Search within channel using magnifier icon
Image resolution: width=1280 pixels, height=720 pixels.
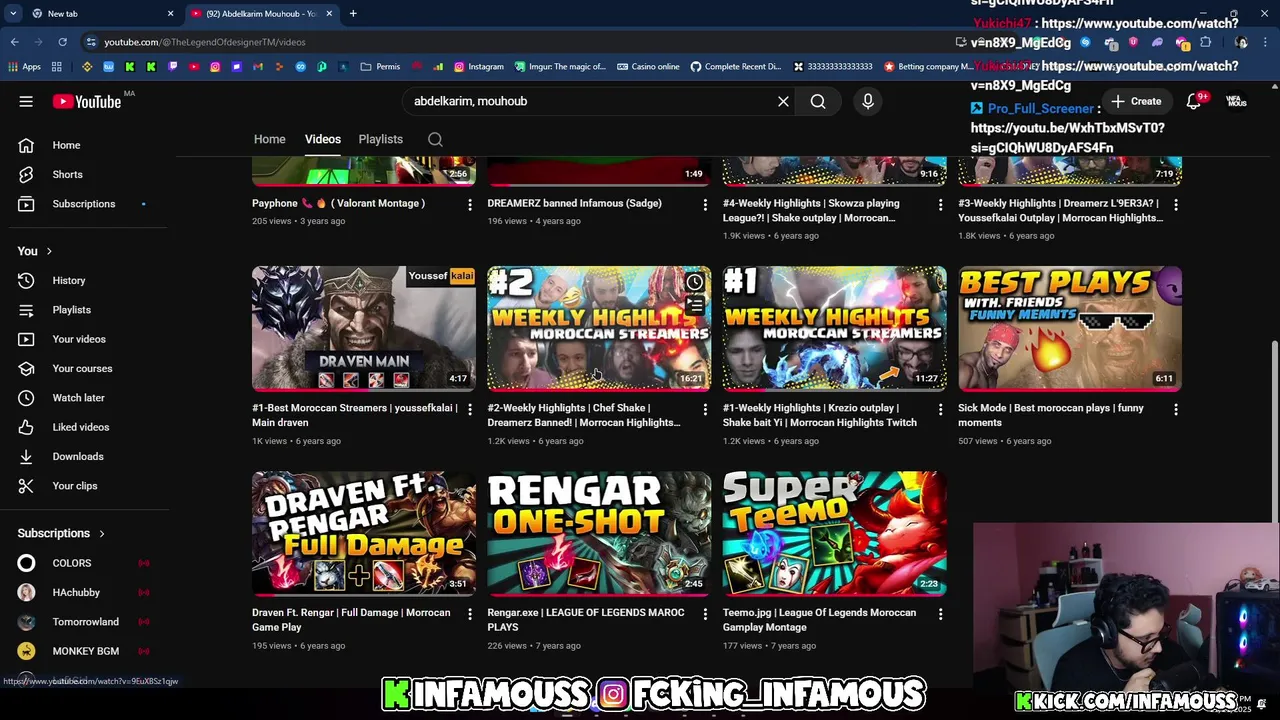coord(435,139)
